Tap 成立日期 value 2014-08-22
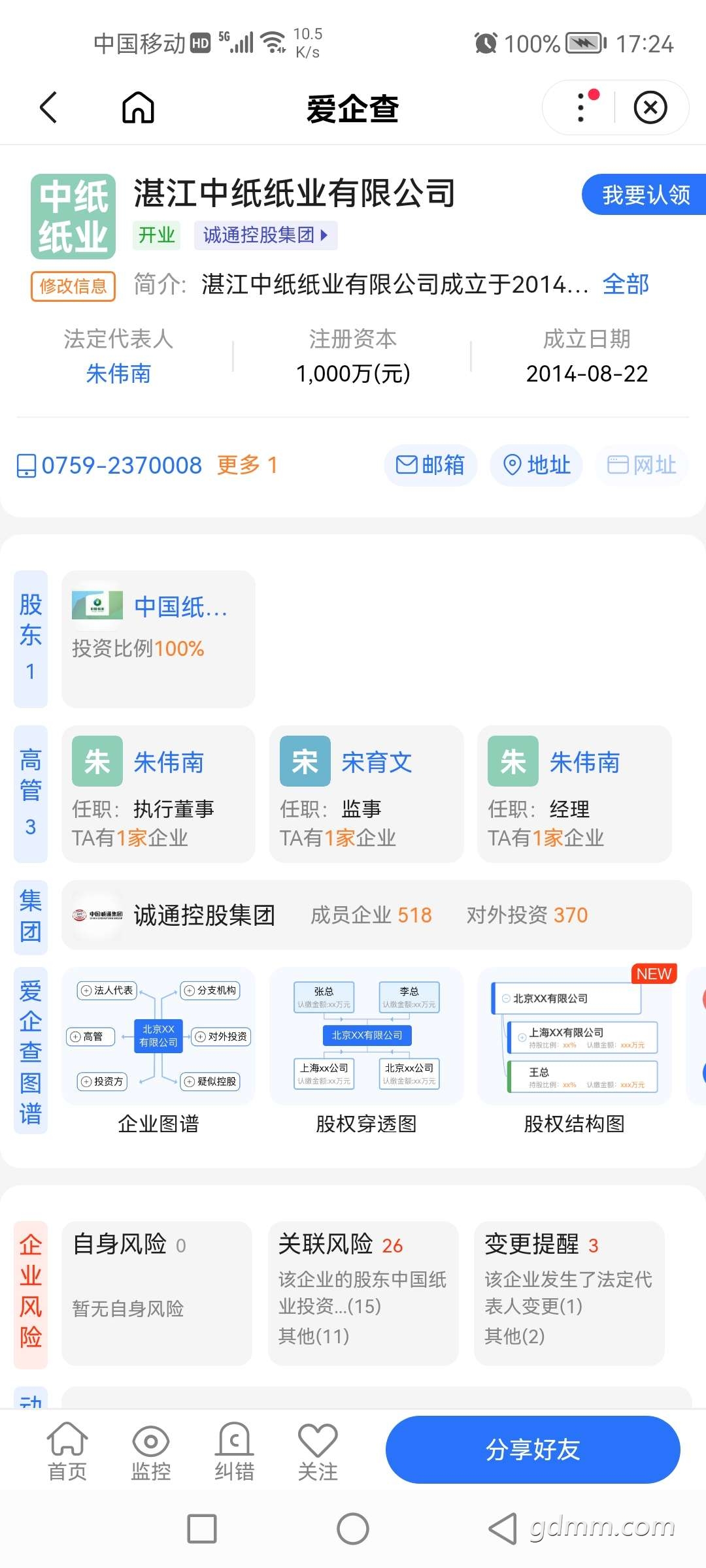The image size is (706, 1568). [587, 374]
